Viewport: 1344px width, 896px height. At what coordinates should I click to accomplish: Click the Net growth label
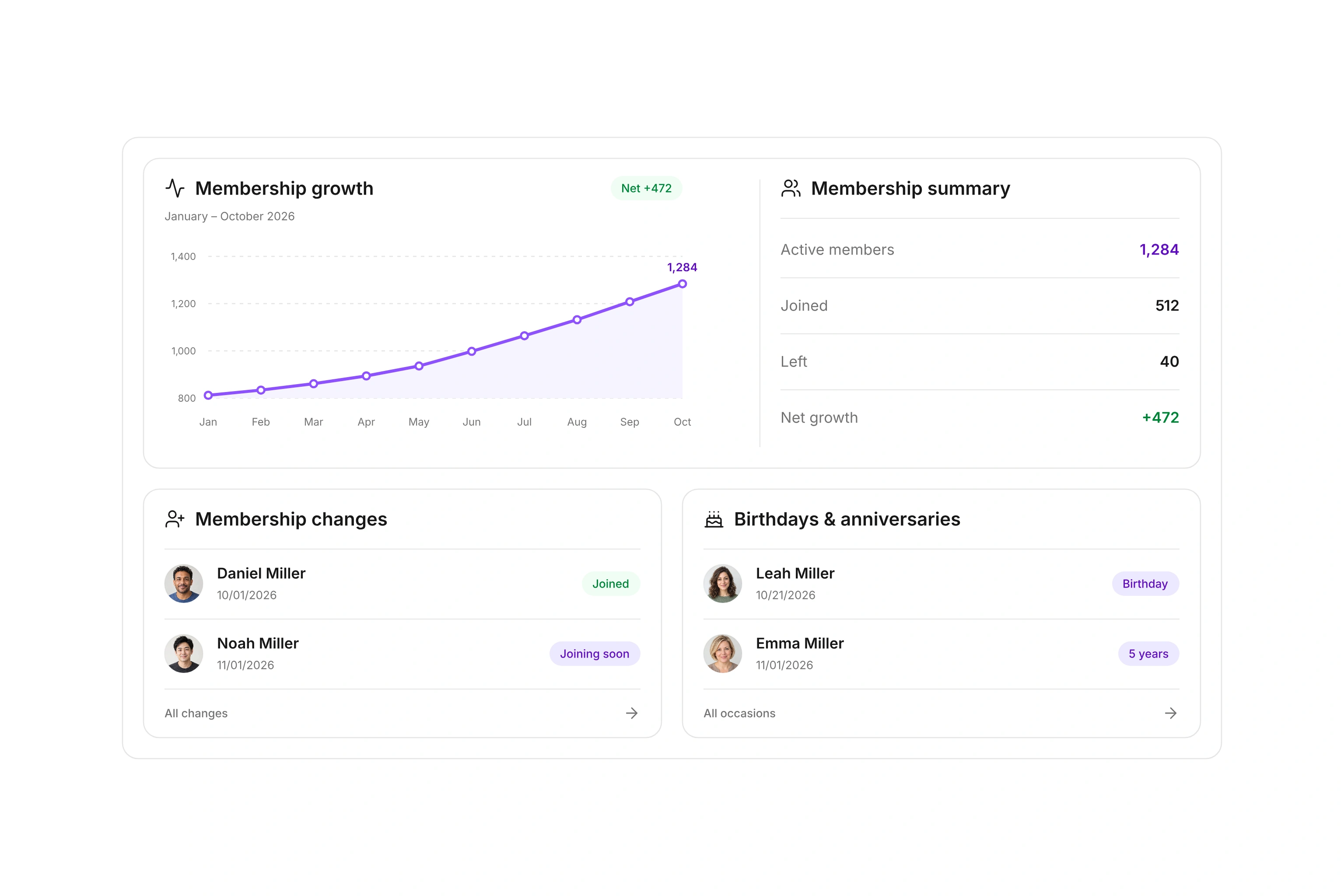pos(819,418)
